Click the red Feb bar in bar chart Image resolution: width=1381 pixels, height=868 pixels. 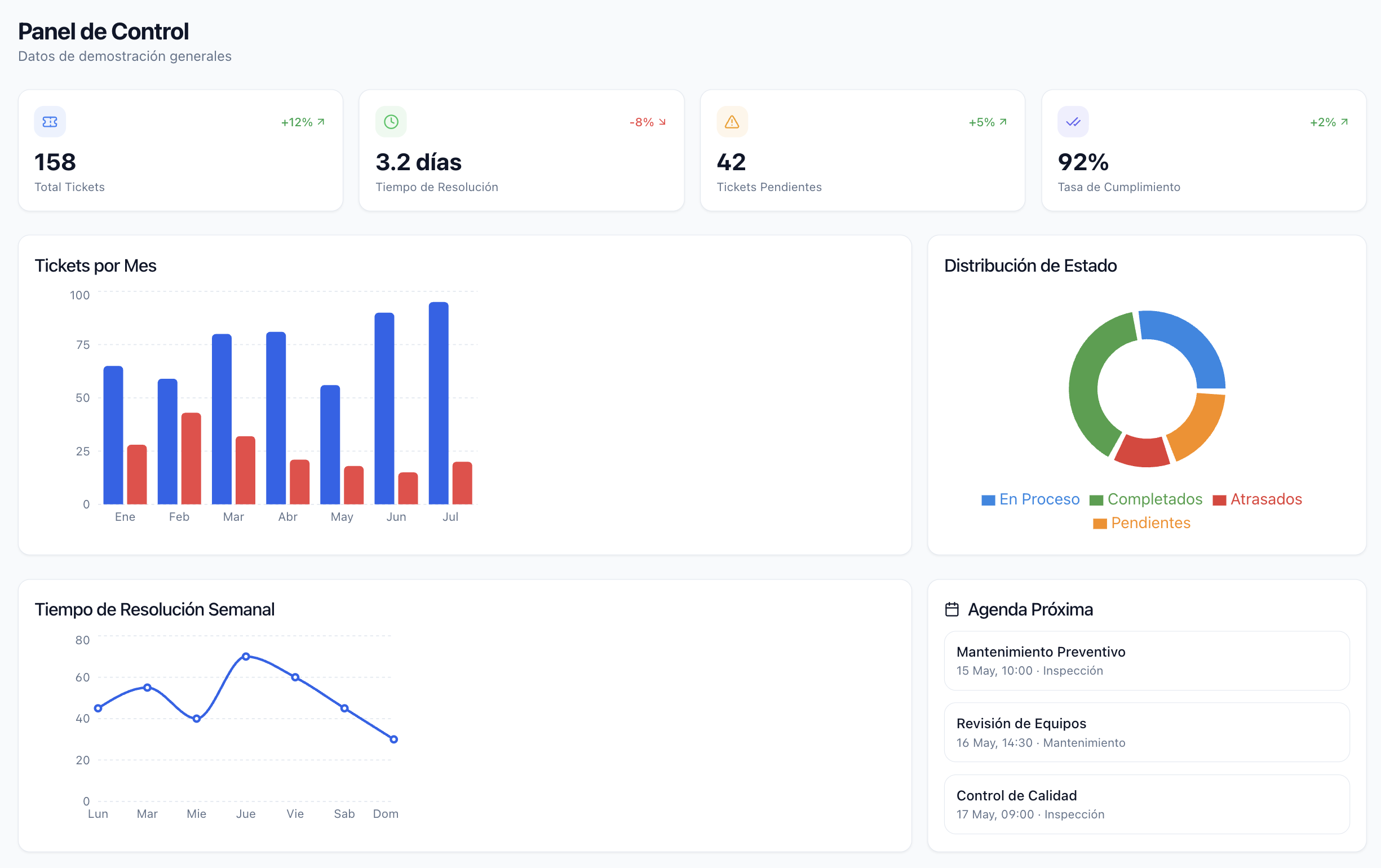[191, 459]
